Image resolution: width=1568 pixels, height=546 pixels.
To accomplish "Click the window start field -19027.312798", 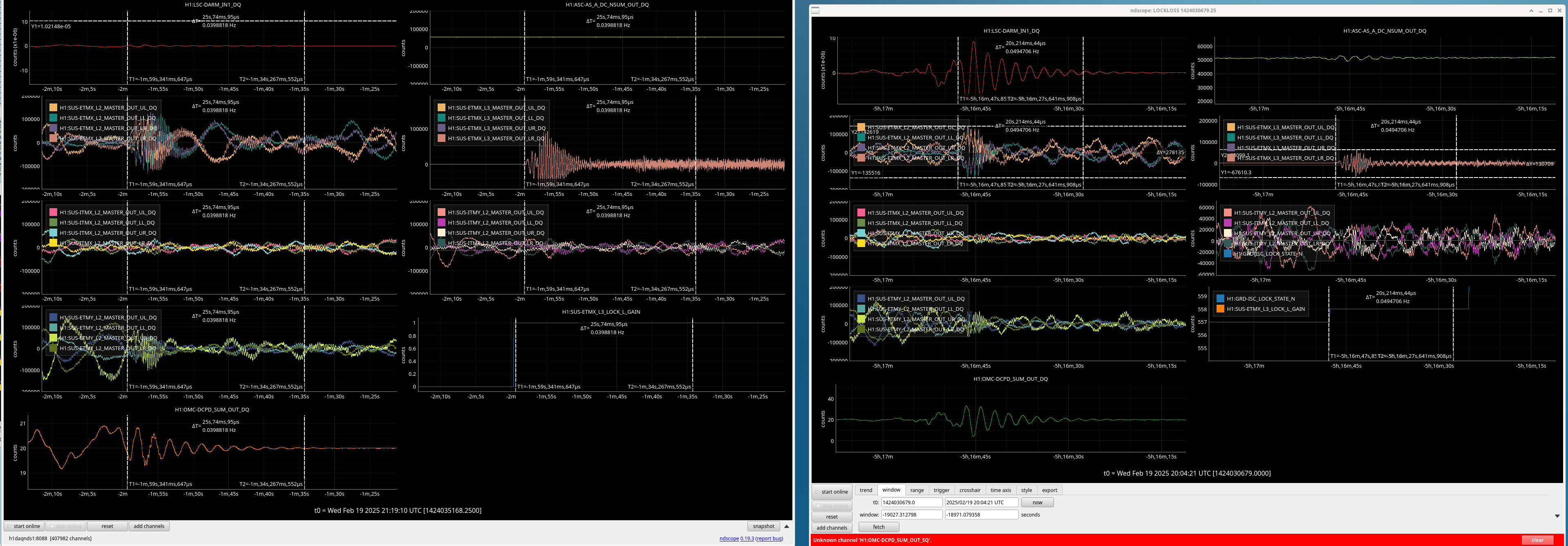I will 911,515.
